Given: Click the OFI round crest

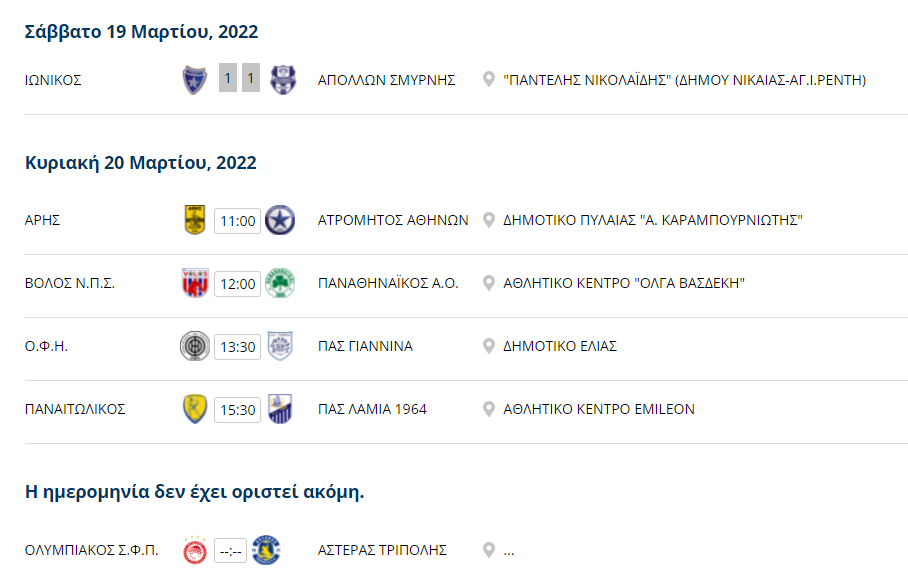Looking at the screenshot, I should [195, 346].
